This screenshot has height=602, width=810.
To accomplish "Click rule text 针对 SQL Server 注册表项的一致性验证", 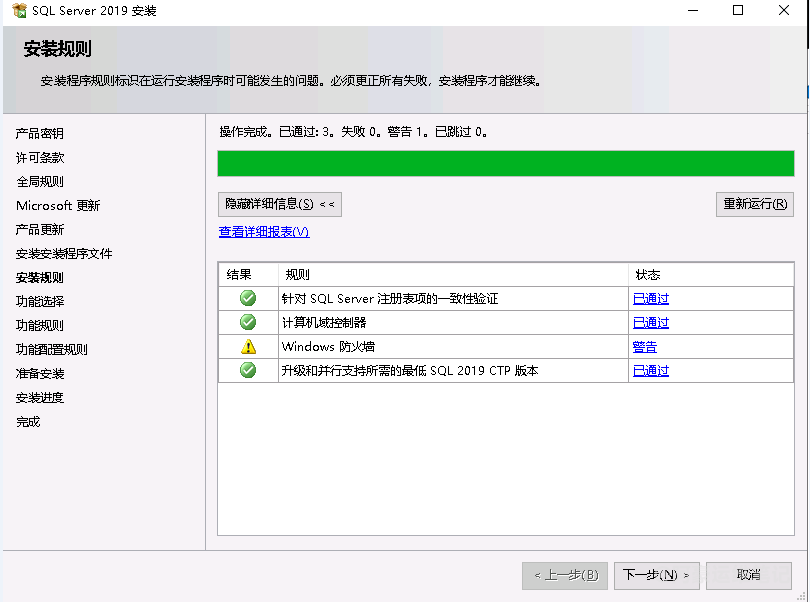I will click(x=390, y=299).
